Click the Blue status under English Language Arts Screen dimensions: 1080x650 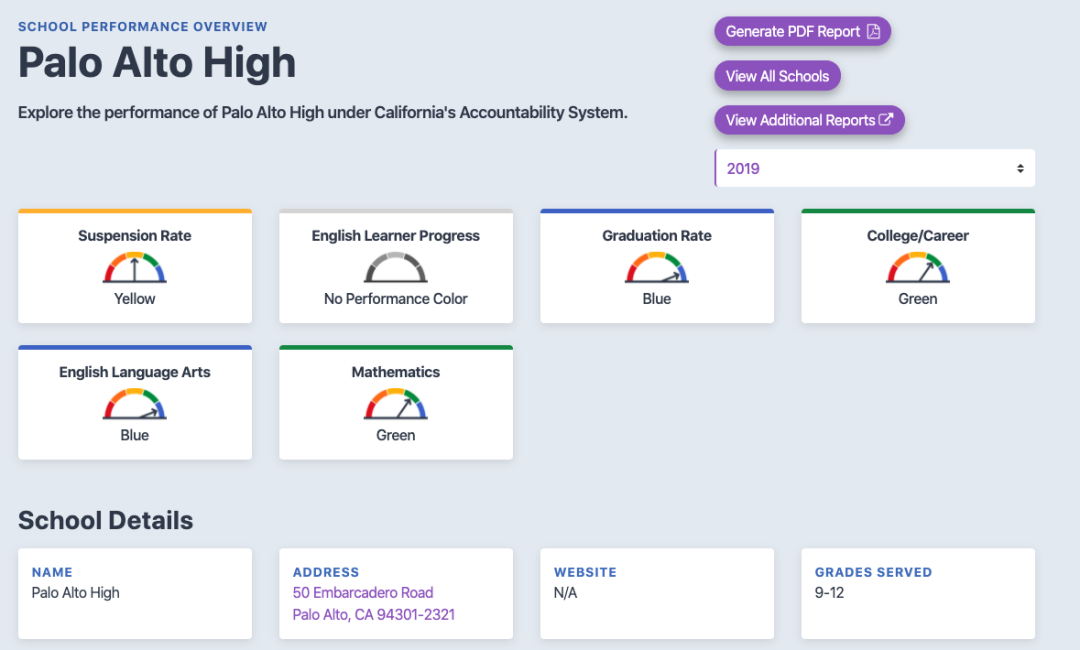coord(135,435)
